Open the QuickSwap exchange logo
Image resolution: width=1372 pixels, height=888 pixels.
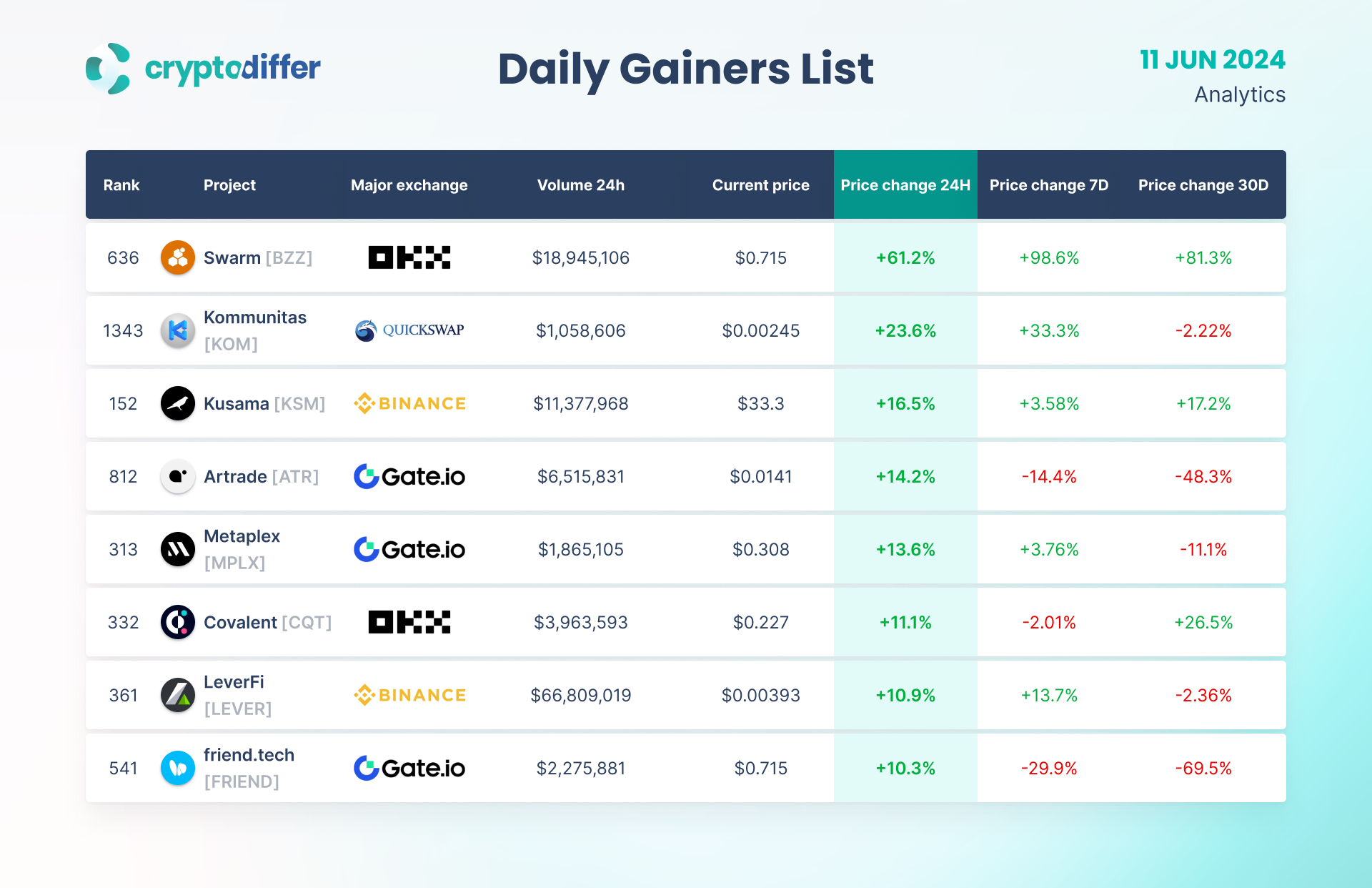409,330
